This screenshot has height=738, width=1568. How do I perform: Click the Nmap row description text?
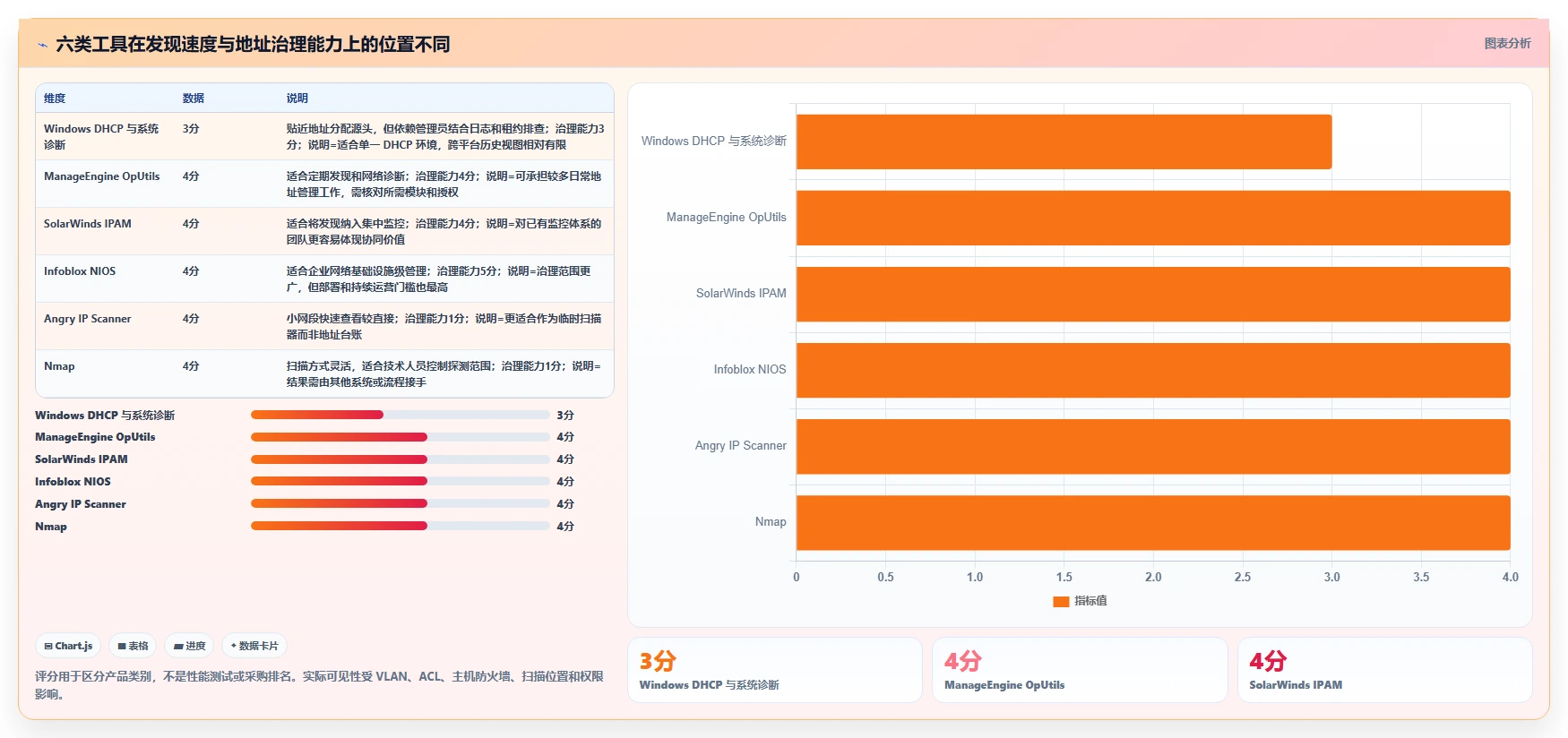(x=444, y=373)
